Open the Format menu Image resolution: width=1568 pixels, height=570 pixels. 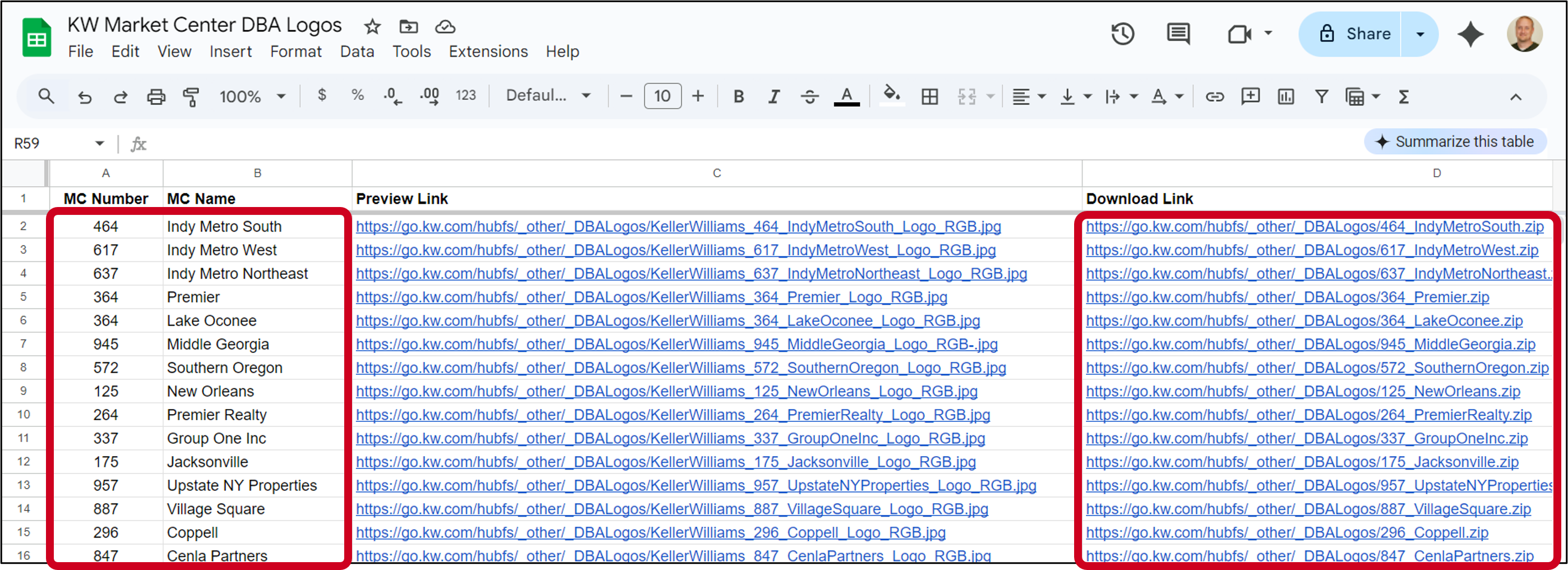(x=296, y=52)
